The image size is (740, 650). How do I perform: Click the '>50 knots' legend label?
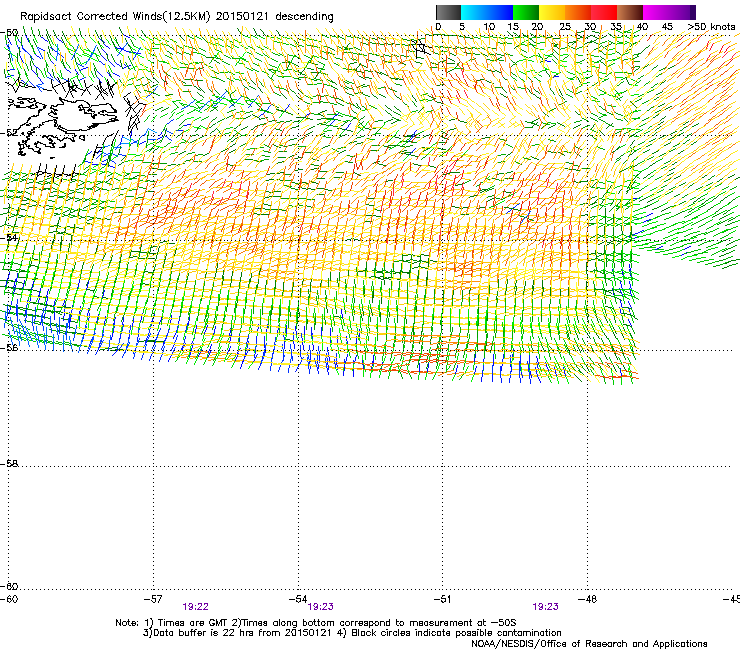[x=711, y=26]
